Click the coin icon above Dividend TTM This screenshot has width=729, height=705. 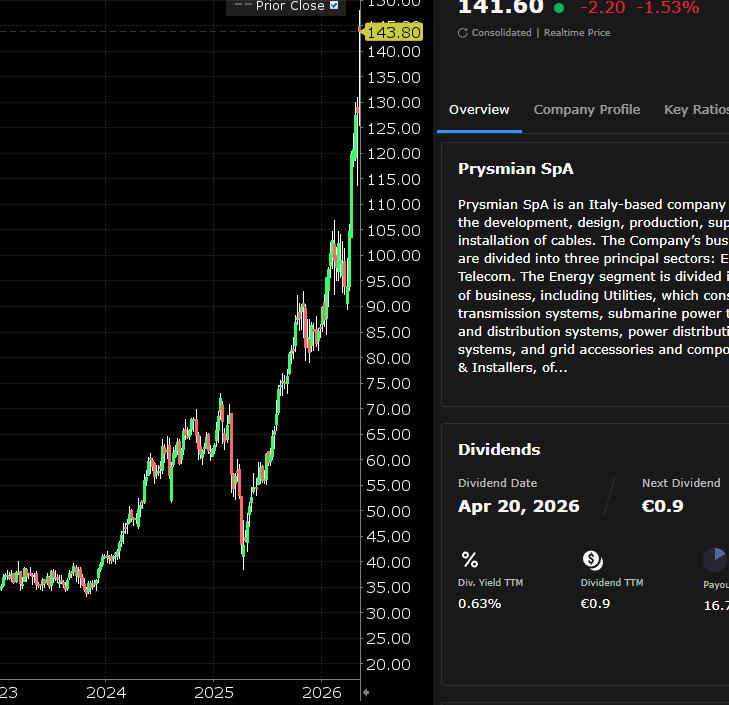(x=593, y=560)
